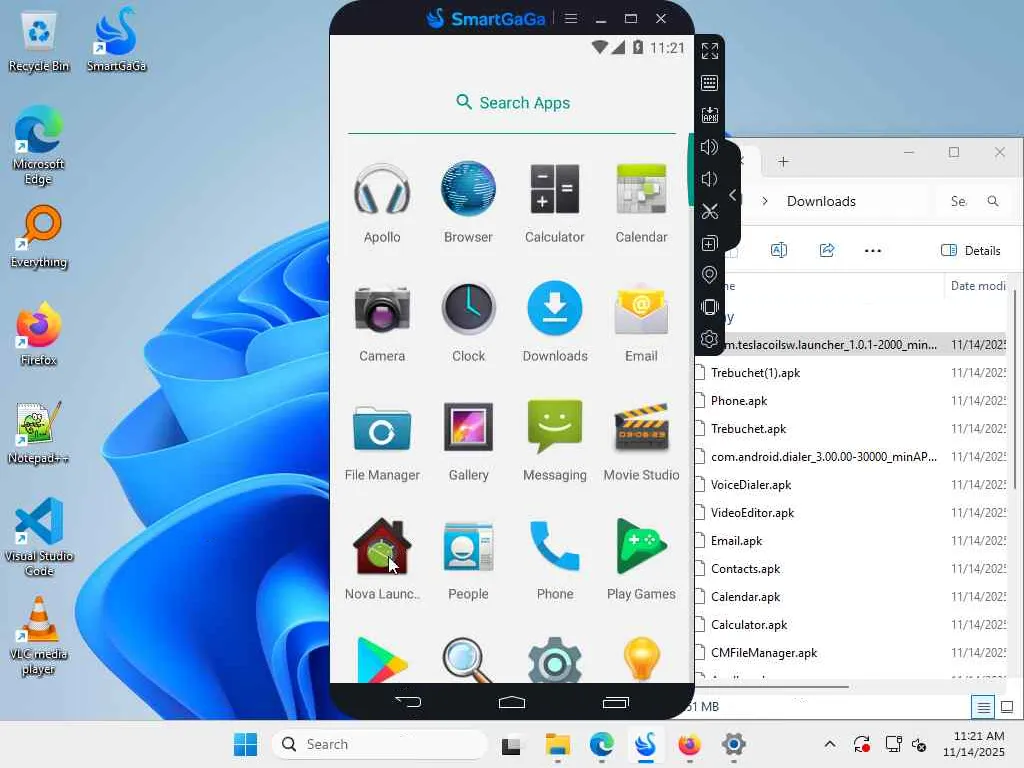The width and height of the screenshot is (1024, 768).
Task: Open Explorer See more options
Action: 872,250
